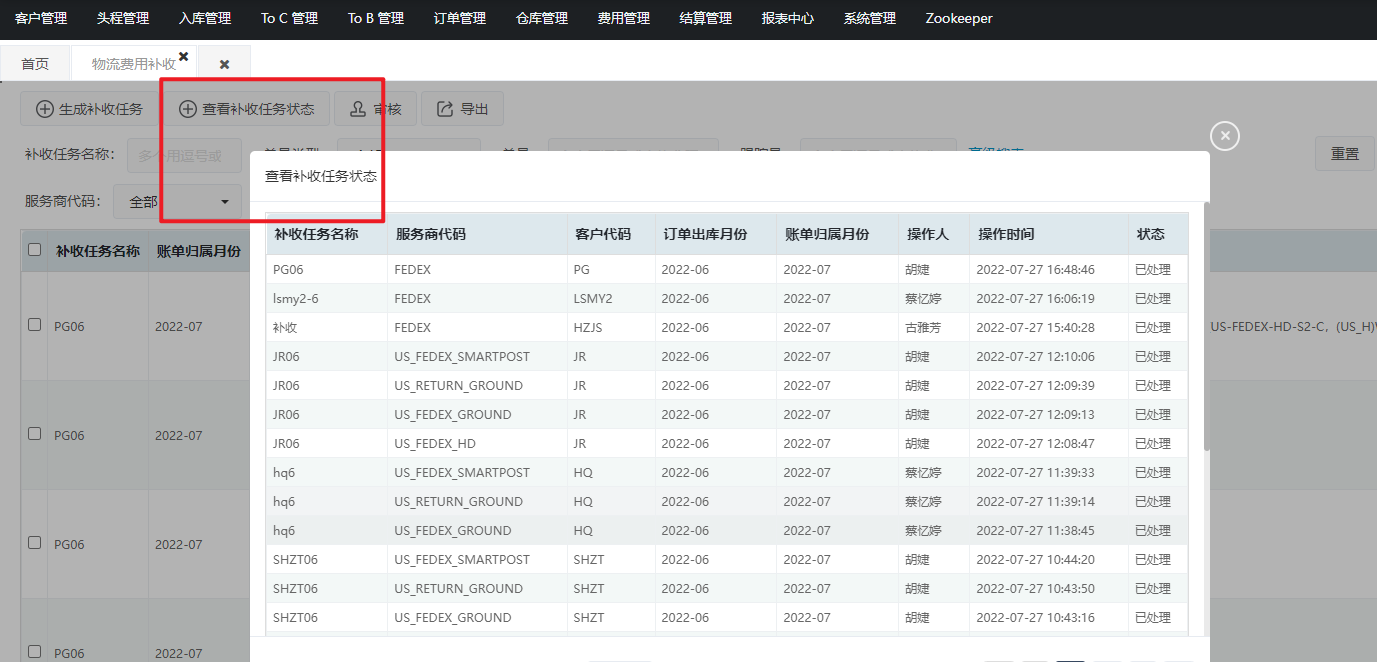Close the untitled tab beside 物流费用补收
1377x662 pixels.
(x=224, y=64)
